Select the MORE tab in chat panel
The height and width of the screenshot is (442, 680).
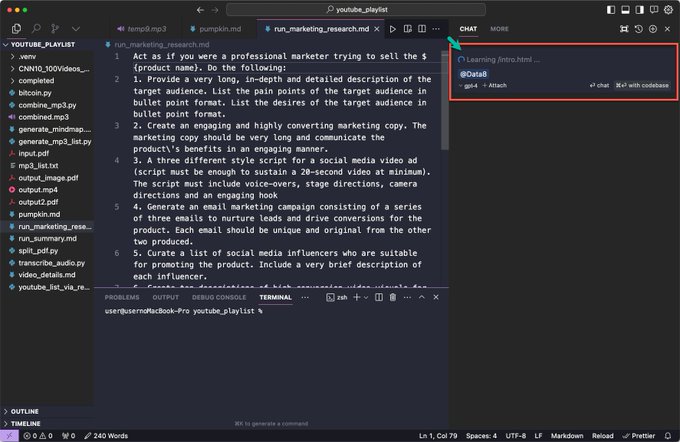coord(499,29)
